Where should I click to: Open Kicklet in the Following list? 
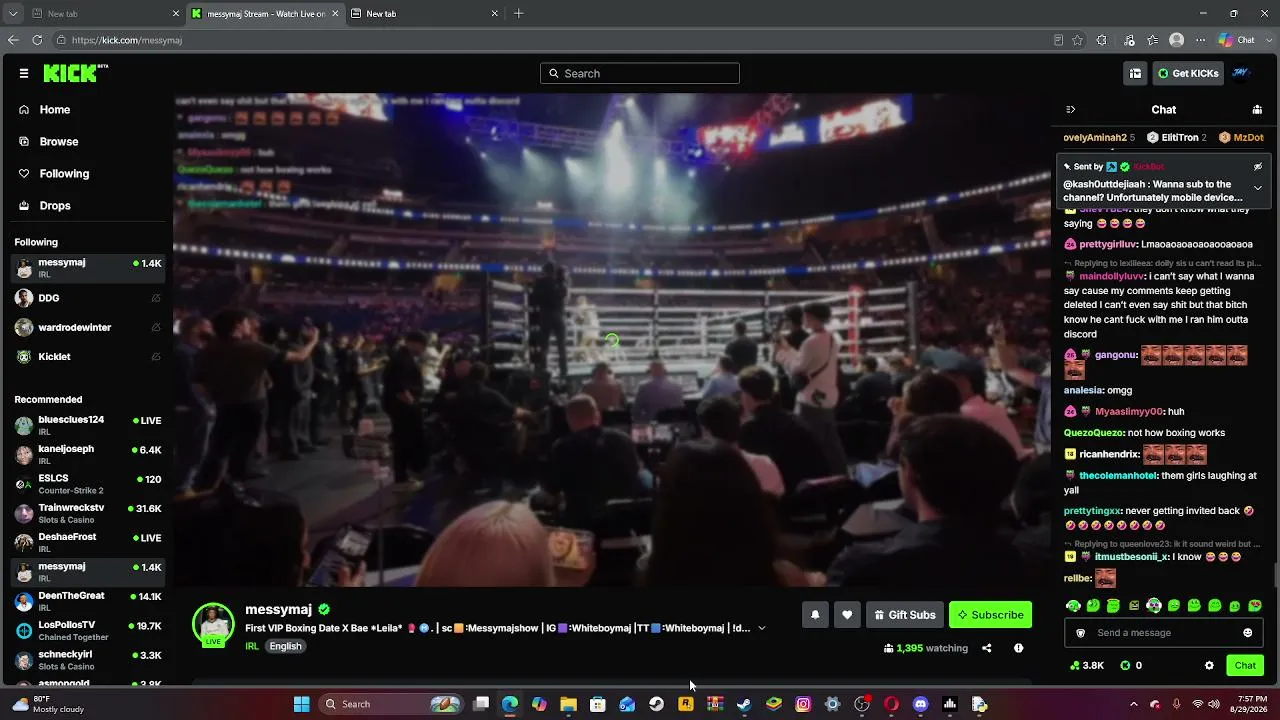(x=88, y=357)
